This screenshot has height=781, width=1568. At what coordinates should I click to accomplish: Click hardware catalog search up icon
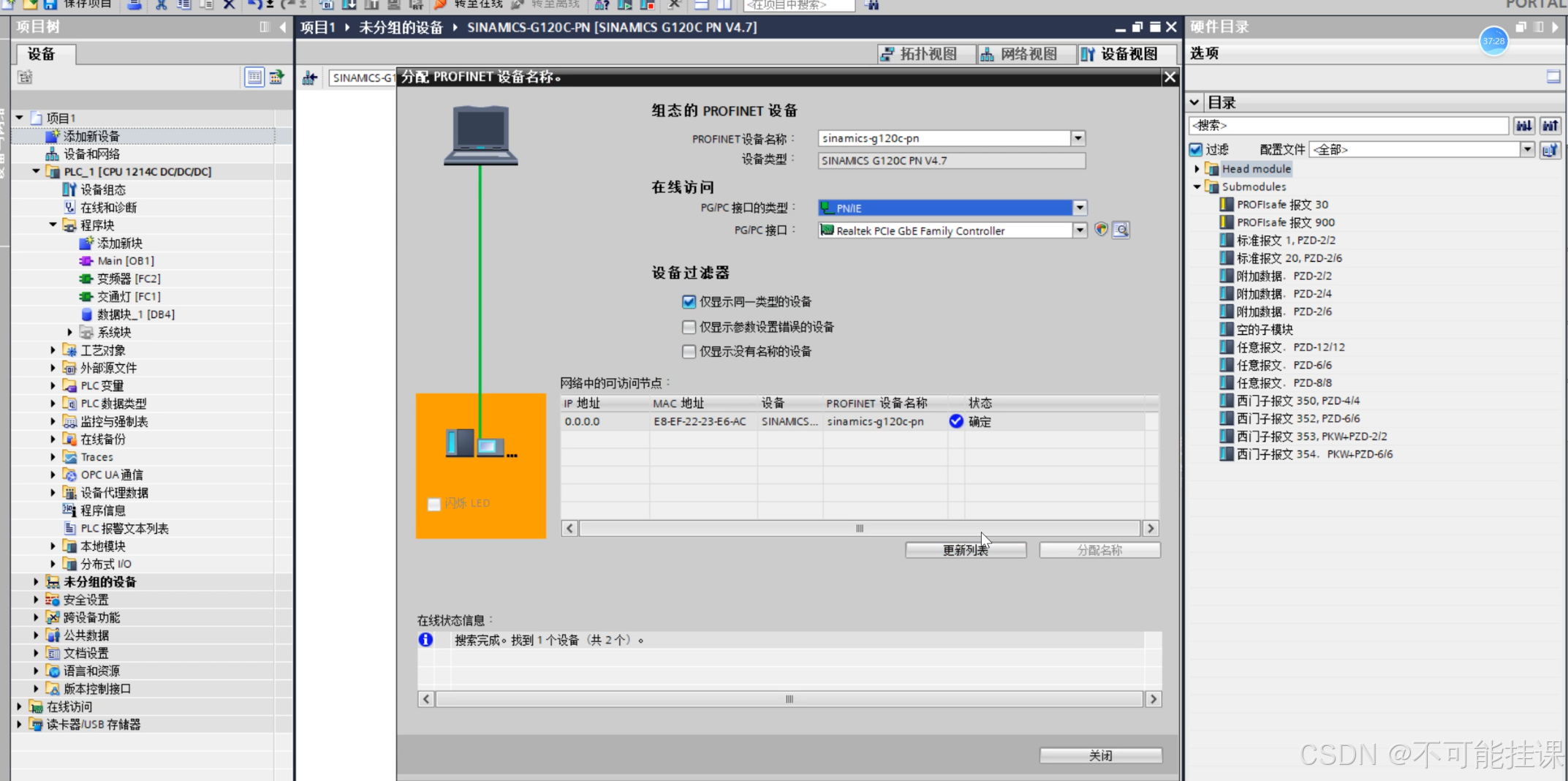tap(1550, 126)
